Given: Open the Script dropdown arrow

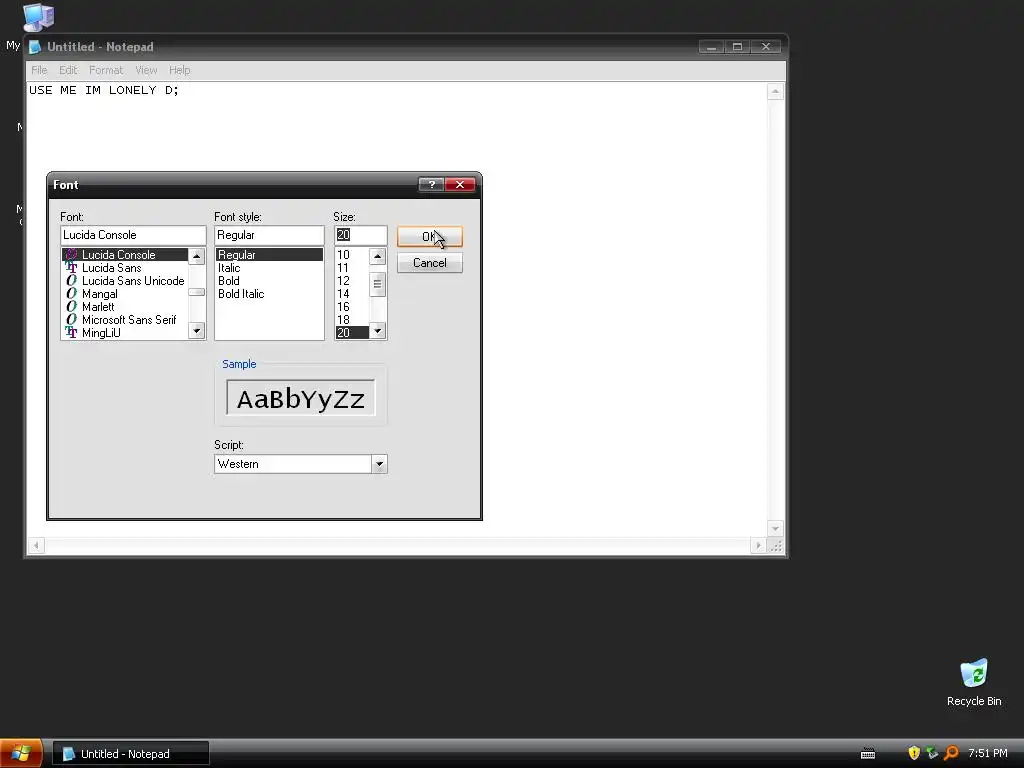Looking at the screenshot, I should click(379, 464).
